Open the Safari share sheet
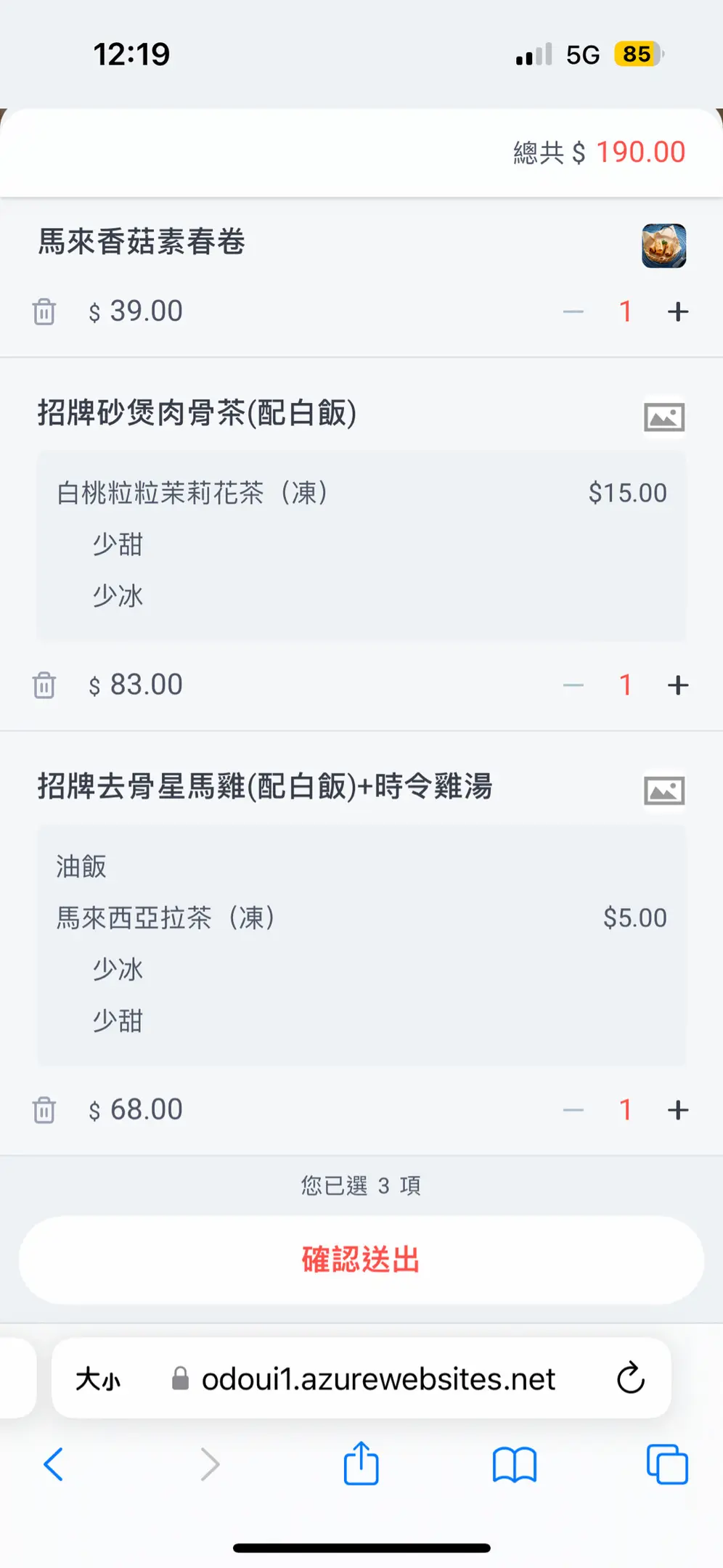 pos(361,1464)
